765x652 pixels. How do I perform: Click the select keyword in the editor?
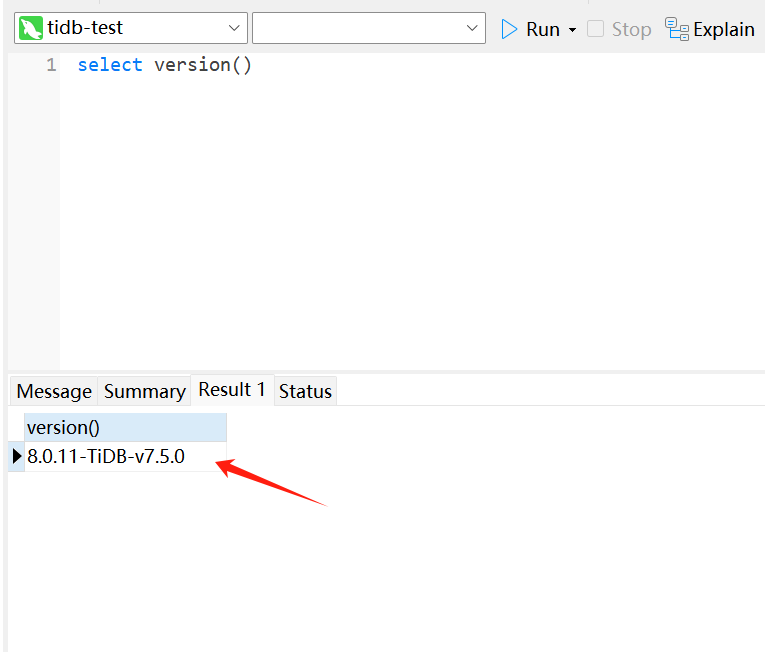pyautogui.click(x=110, y=65)
